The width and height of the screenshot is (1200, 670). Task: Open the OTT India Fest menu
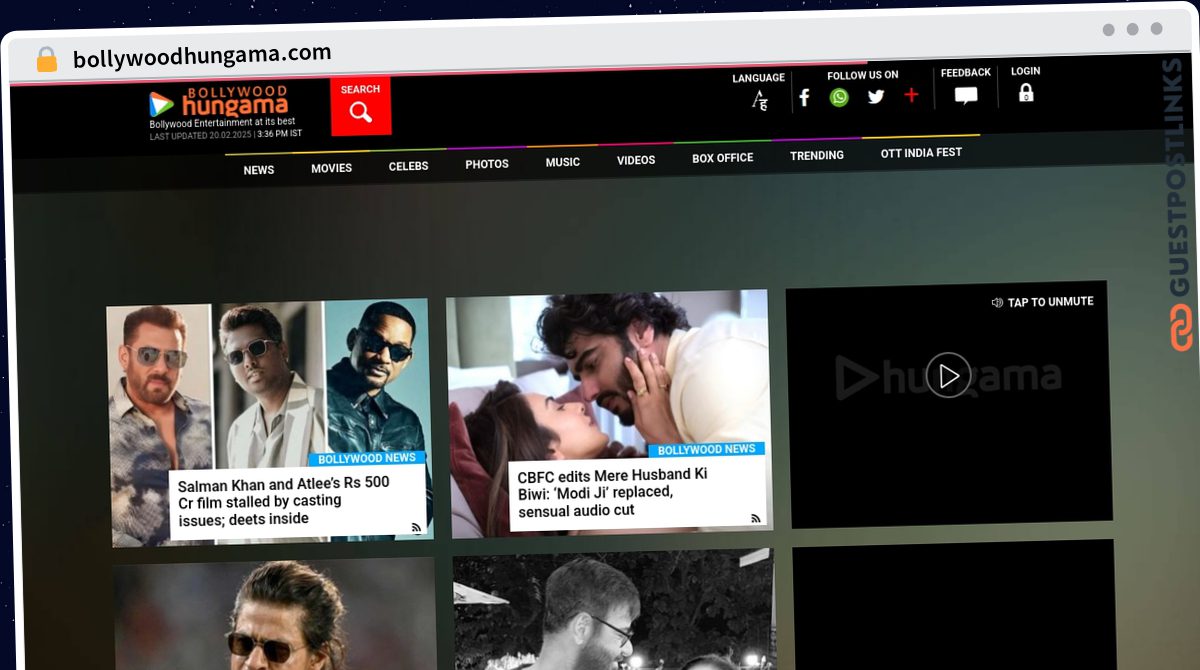[921, 152]
